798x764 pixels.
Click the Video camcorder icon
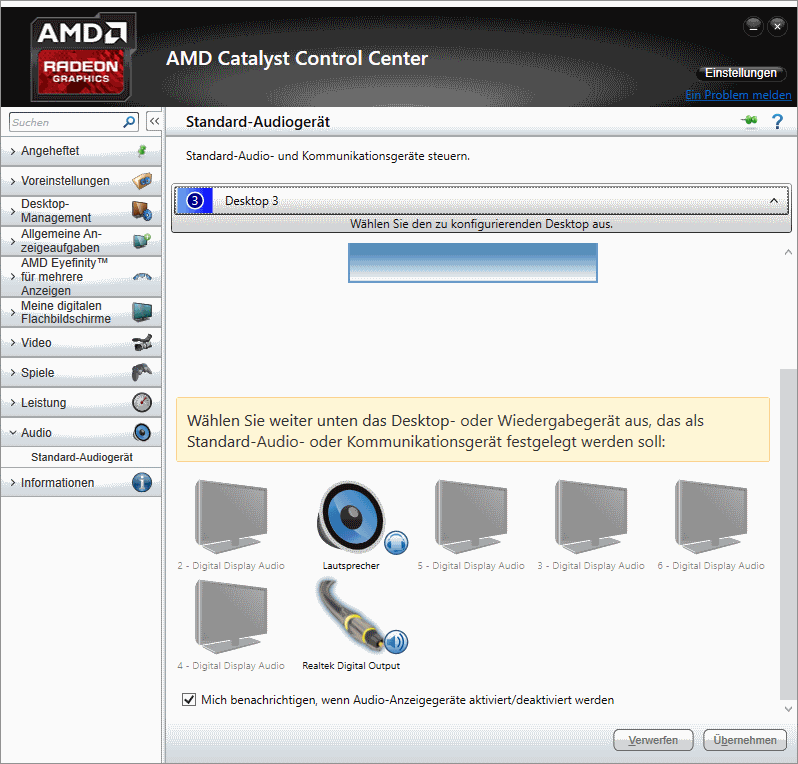[142, 343]
